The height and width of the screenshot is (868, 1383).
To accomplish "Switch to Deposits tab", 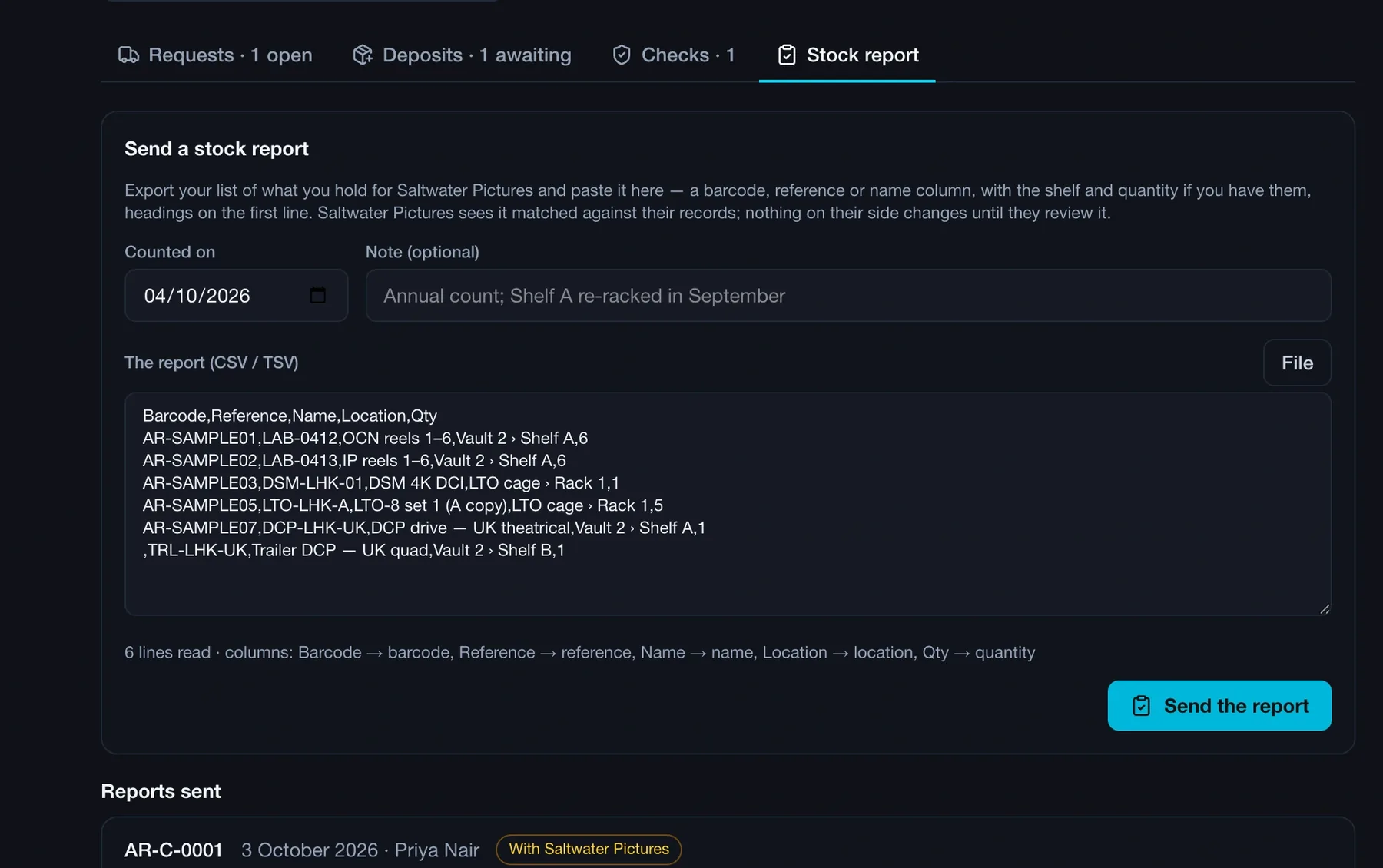I will pyautogui.click(x=462, y=55).
